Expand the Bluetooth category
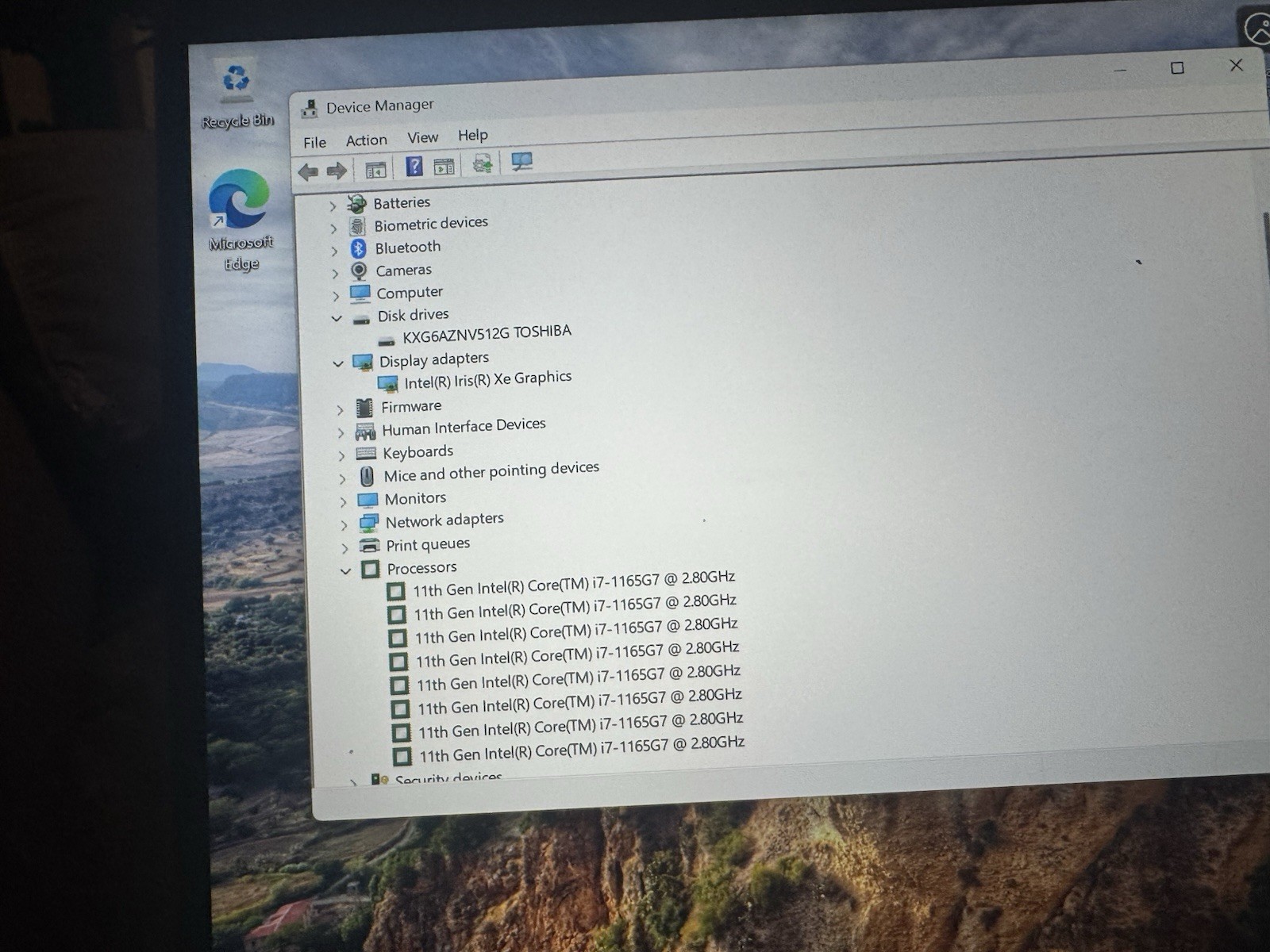1270x952 pixels. point(334,251)
